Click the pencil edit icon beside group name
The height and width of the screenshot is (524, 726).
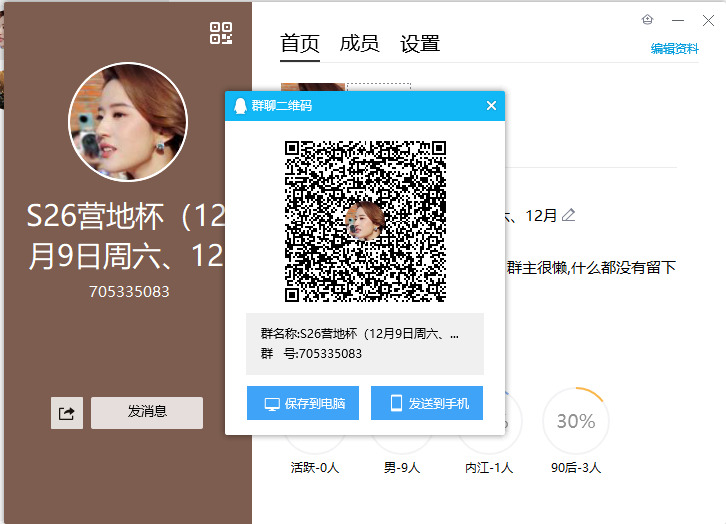(x=569, y=215)
